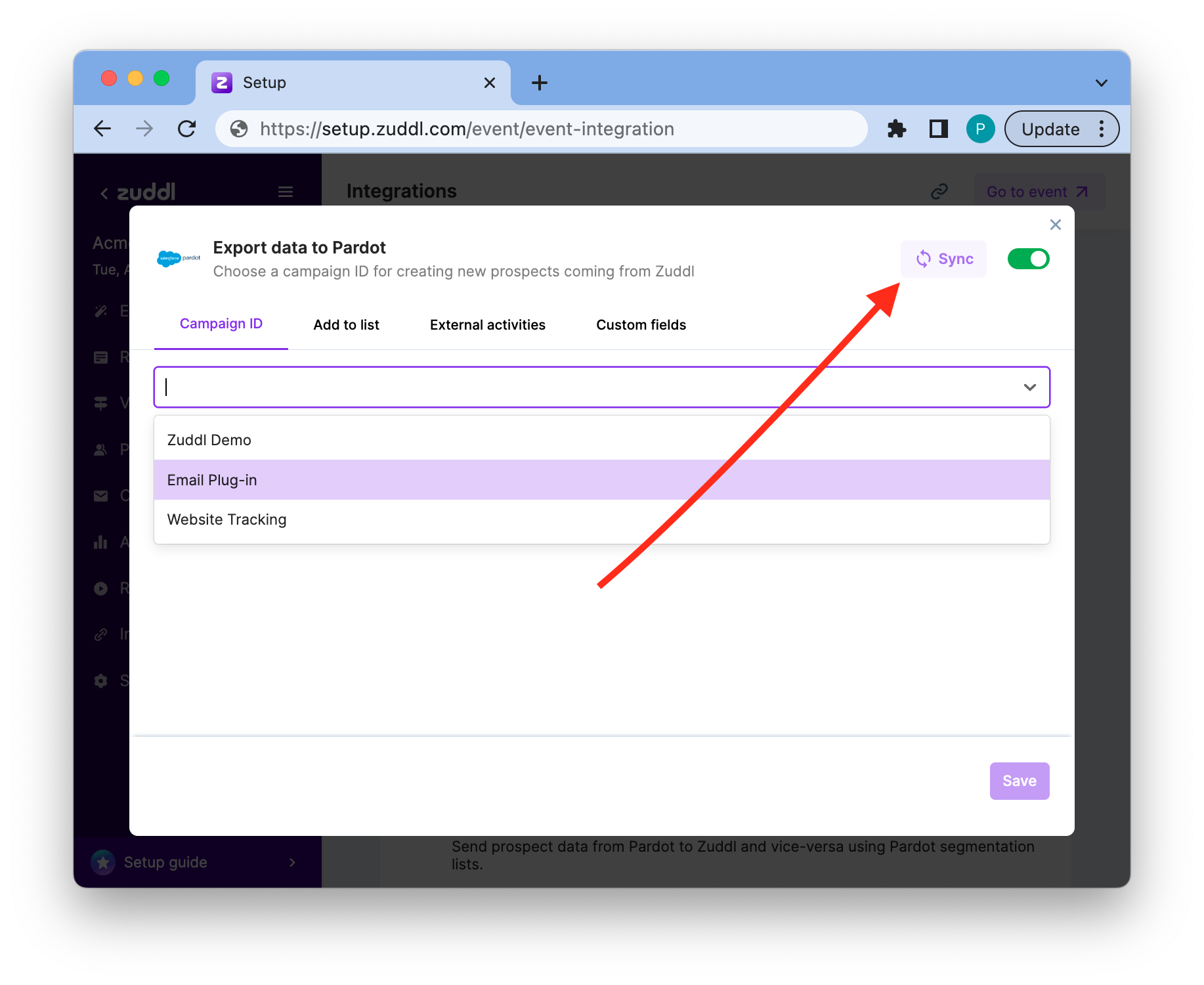Open the magic wand sidebar icon
The width and height of the screenshot is (1204, 985).
(x=100, y=311)
